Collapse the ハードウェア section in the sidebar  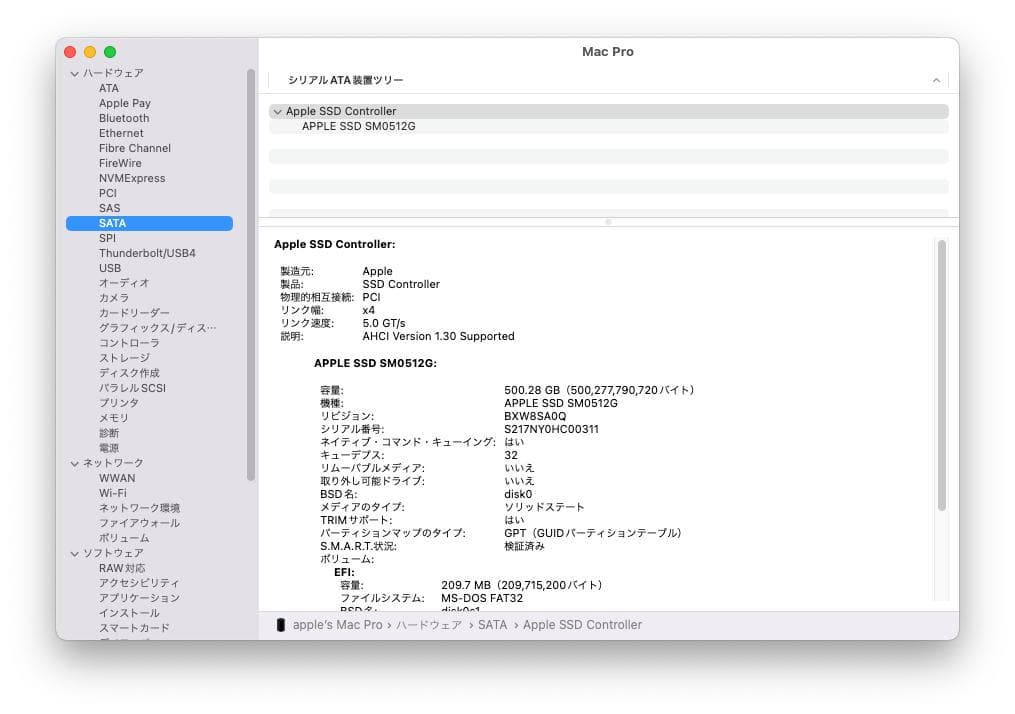pos(74,73)
